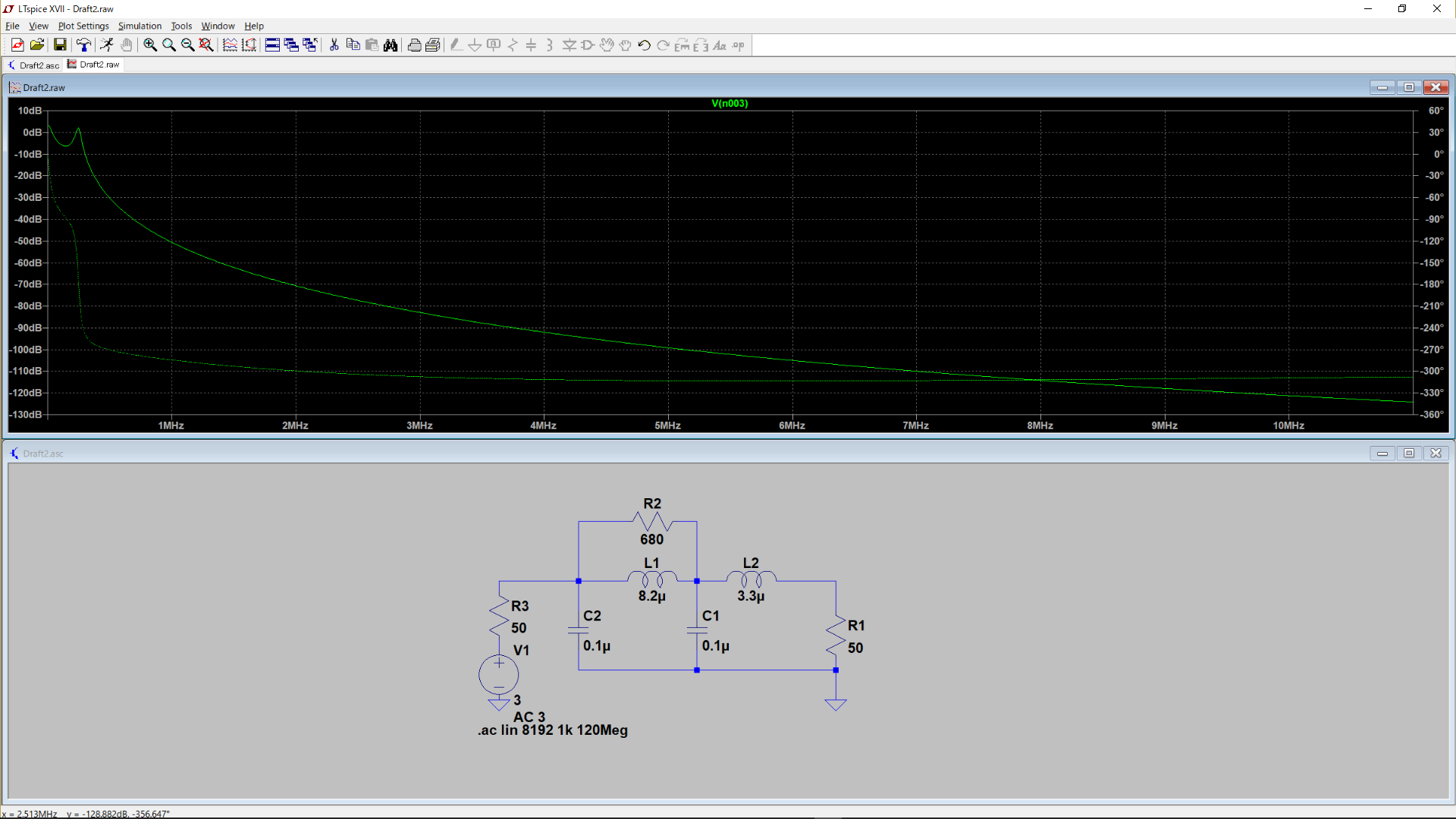Open the Window menu
1456x819 pixels.
coord(218,26)
